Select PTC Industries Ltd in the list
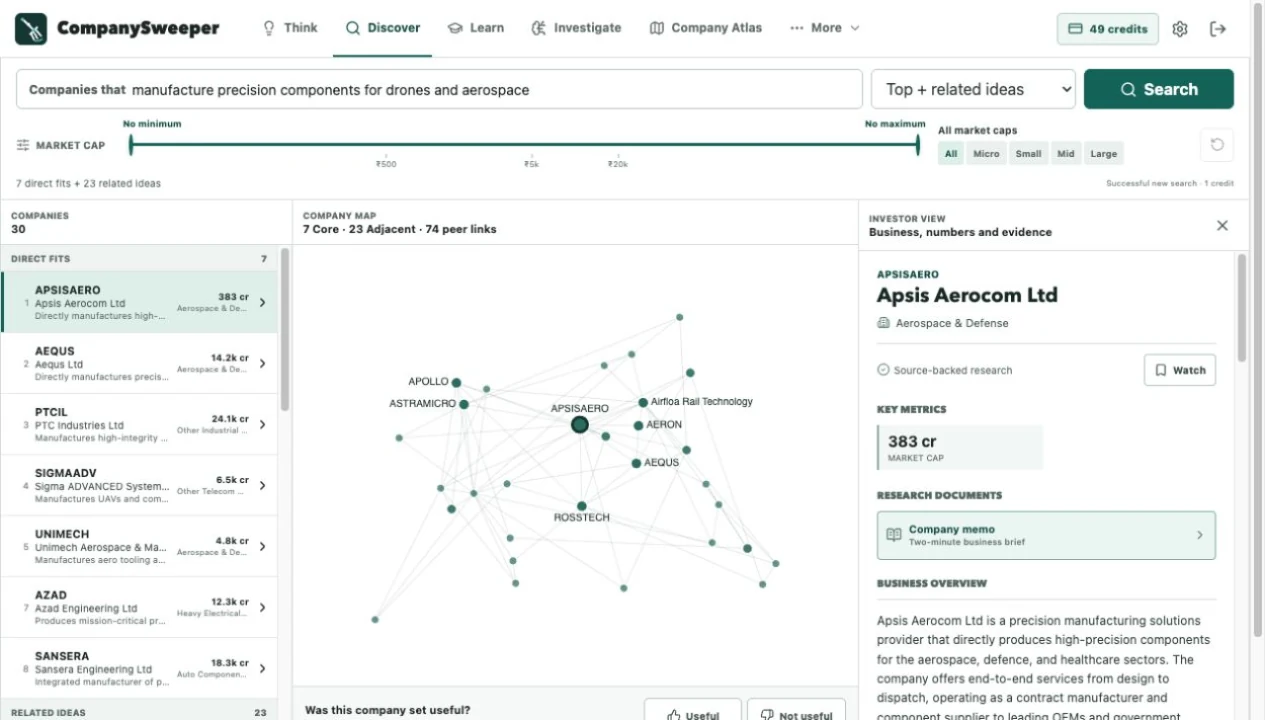 [x=140, y=425]
